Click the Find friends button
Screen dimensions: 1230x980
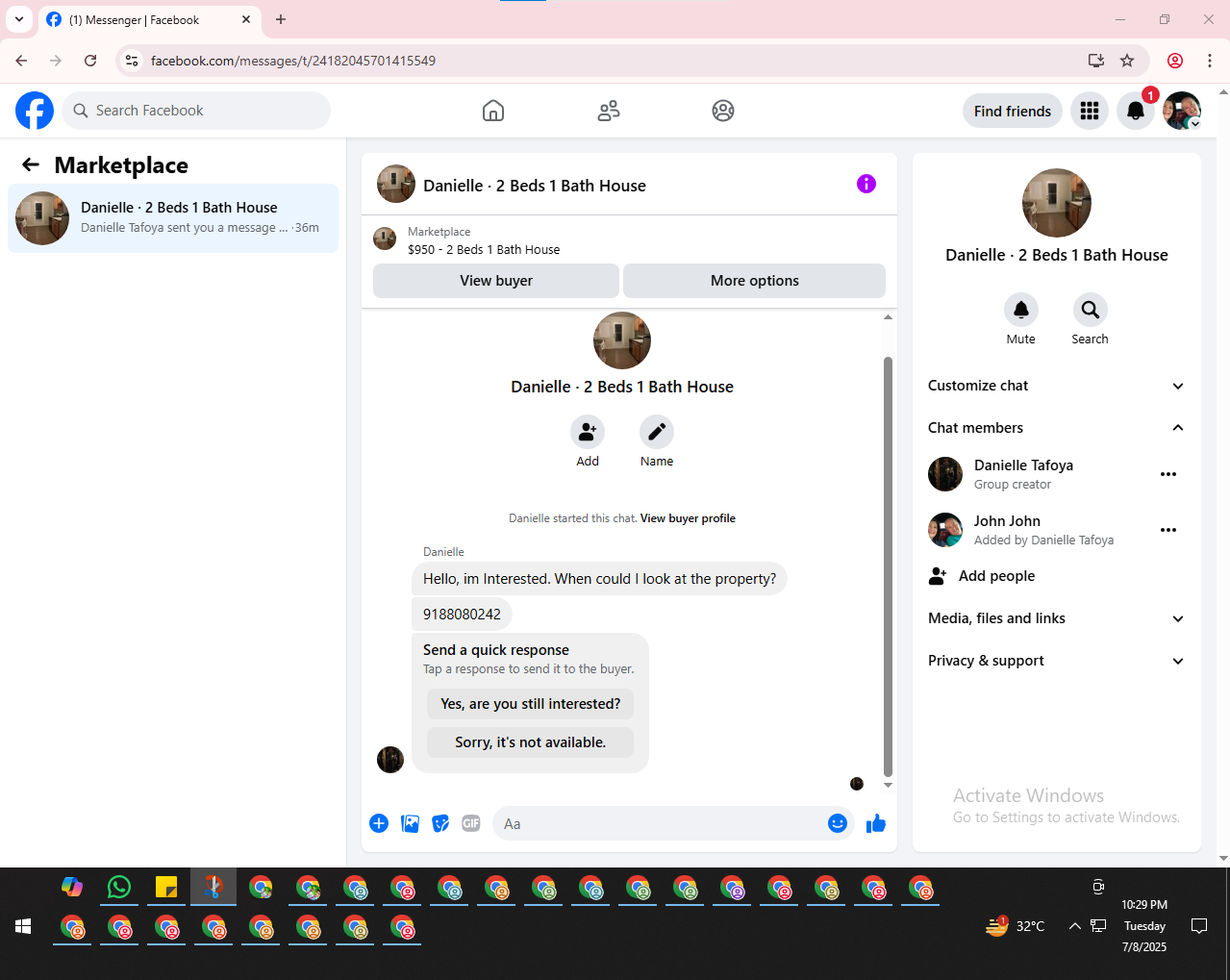coord(1013,111)
